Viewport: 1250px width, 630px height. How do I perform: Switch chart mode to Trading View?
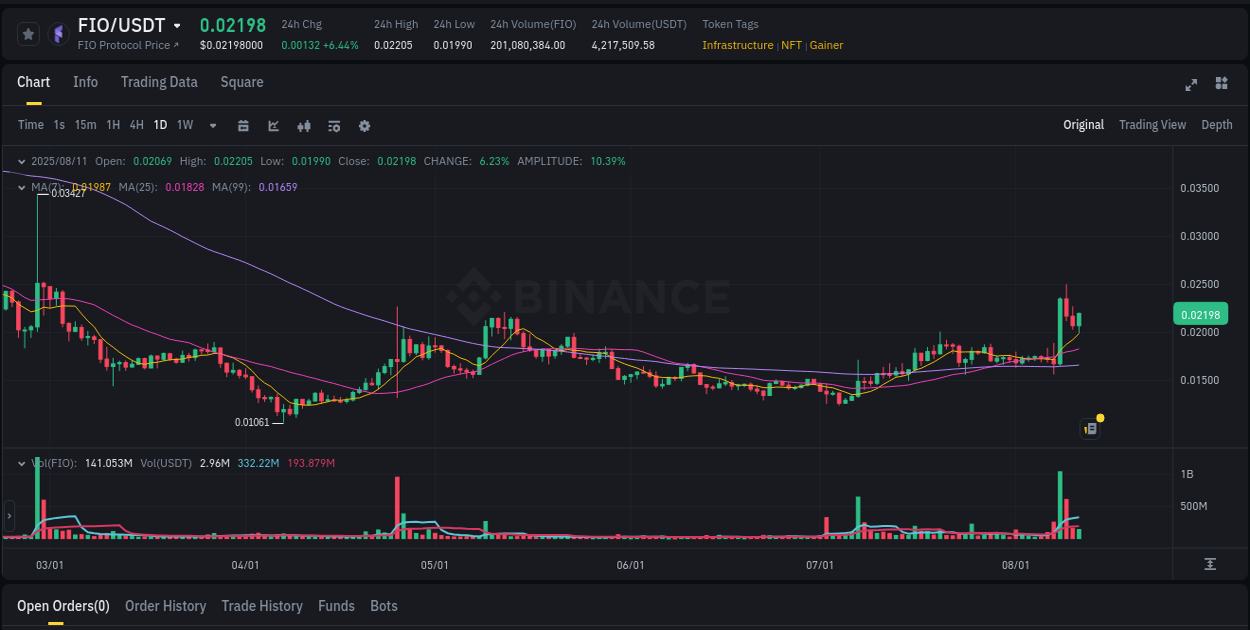(1152, 125)
